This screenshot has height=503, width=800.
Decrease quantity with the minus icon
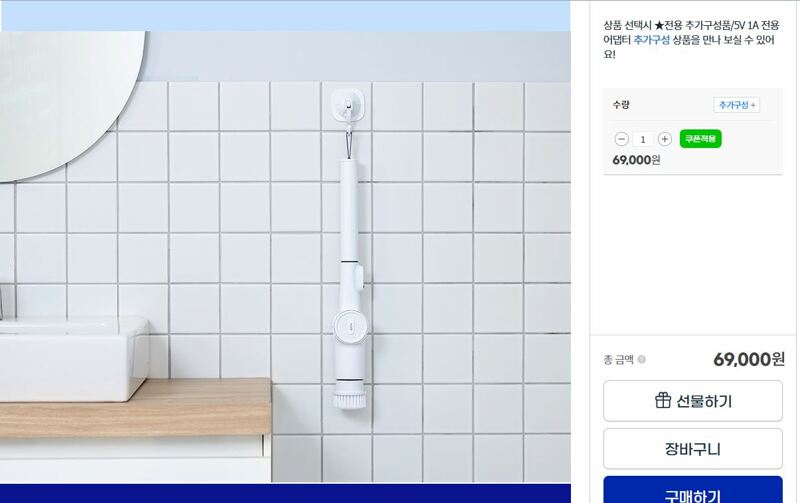point(621,139)
